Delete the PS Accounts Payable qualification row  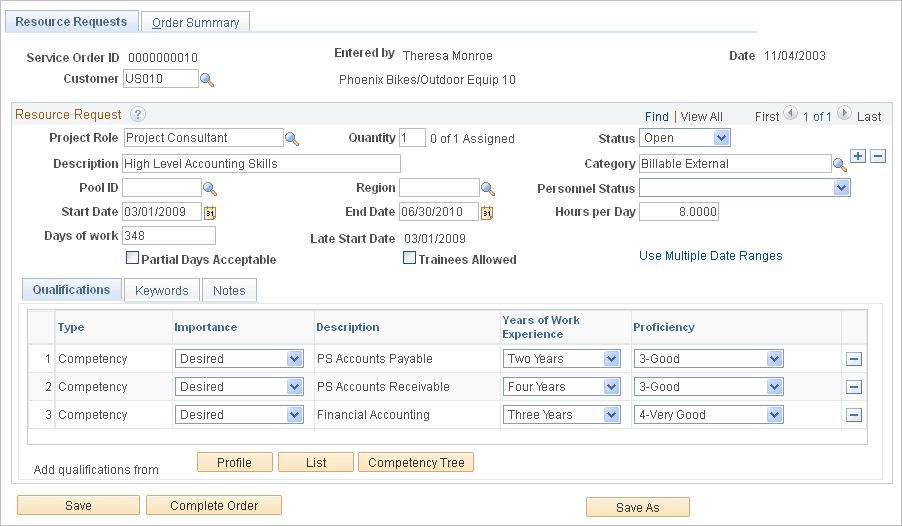click(854, 359)
